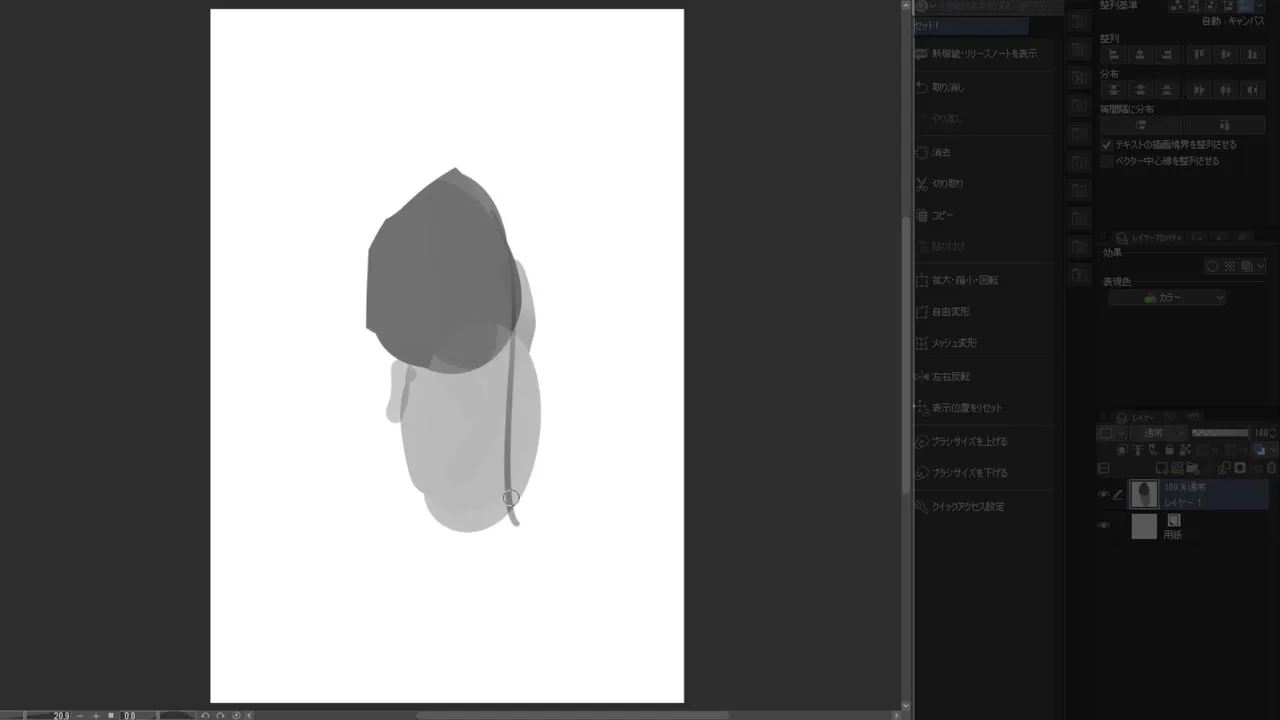Image resolution: width=1280 pixels, height=720 pixels.
Task: Delete layer trash can icon
Action: coord(1271,468)
